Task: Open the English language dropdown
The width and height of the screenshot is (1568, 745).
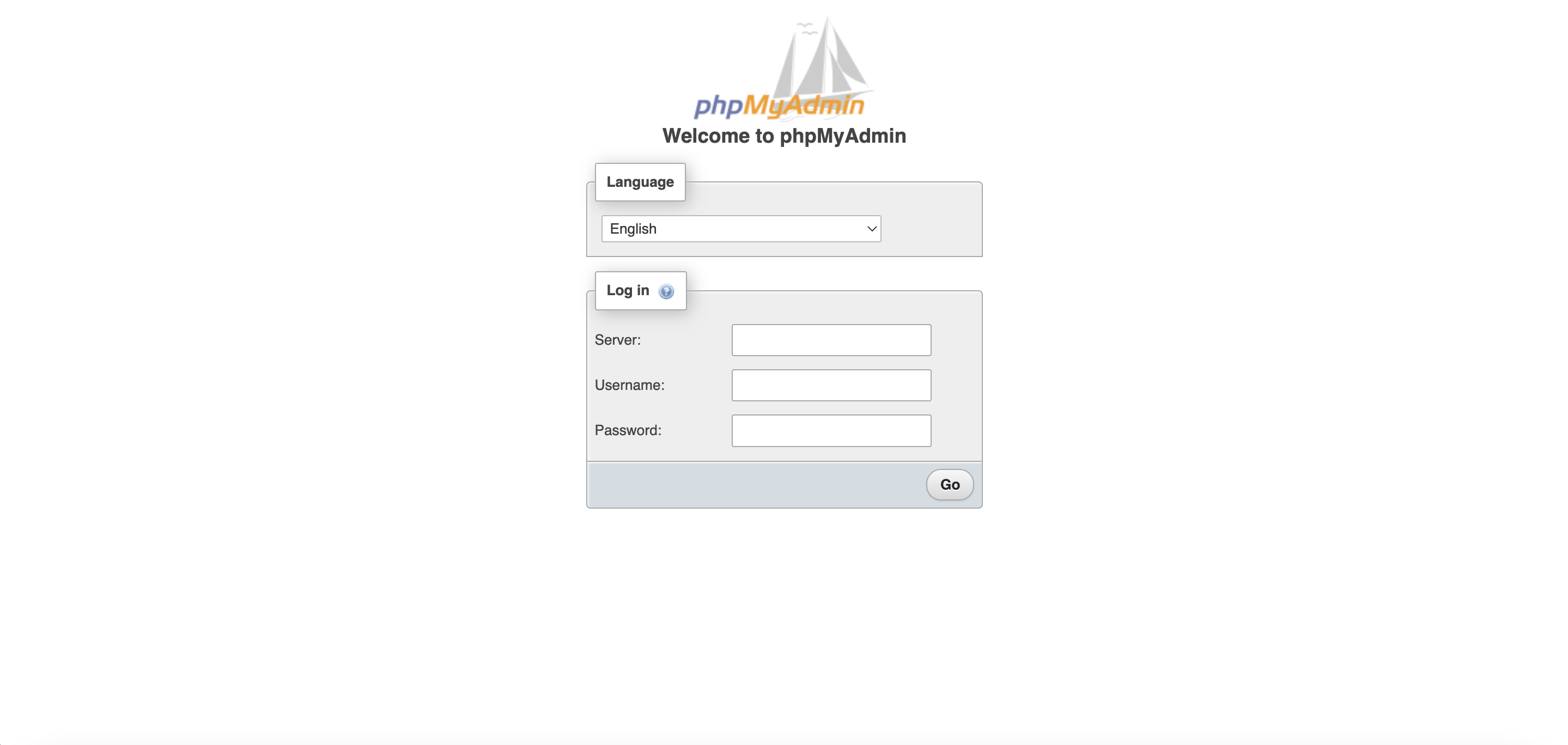Action: tap(741, 229)
